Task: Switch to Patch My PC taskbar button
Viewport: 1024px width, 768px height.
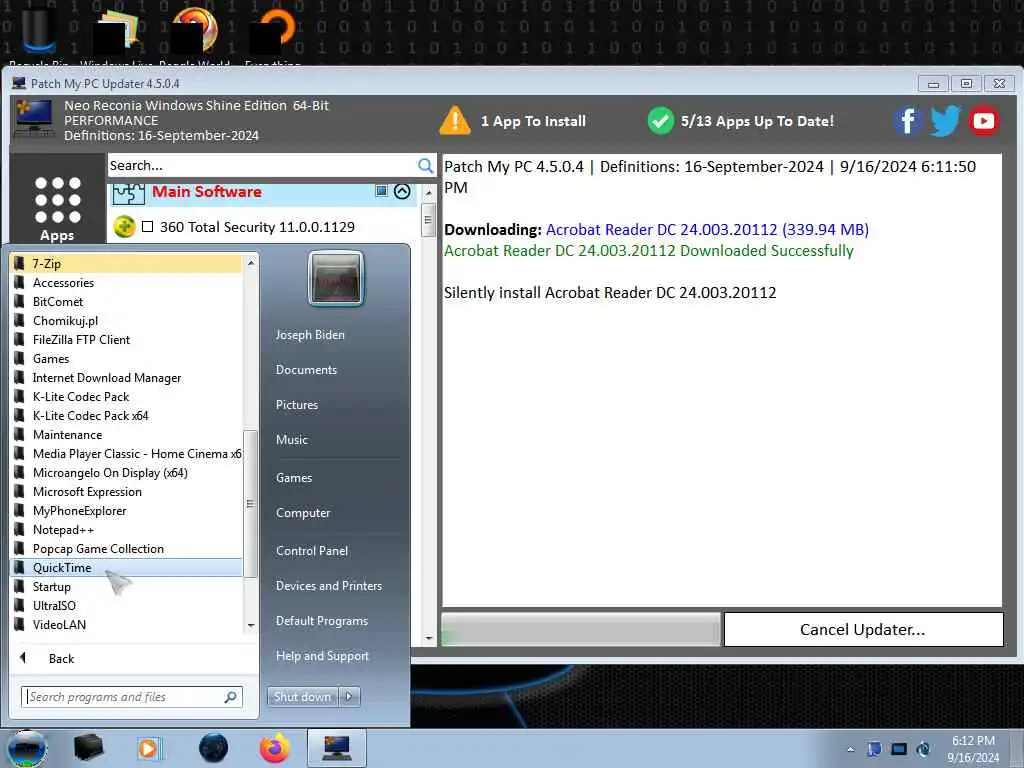Action: click(336, 748)
